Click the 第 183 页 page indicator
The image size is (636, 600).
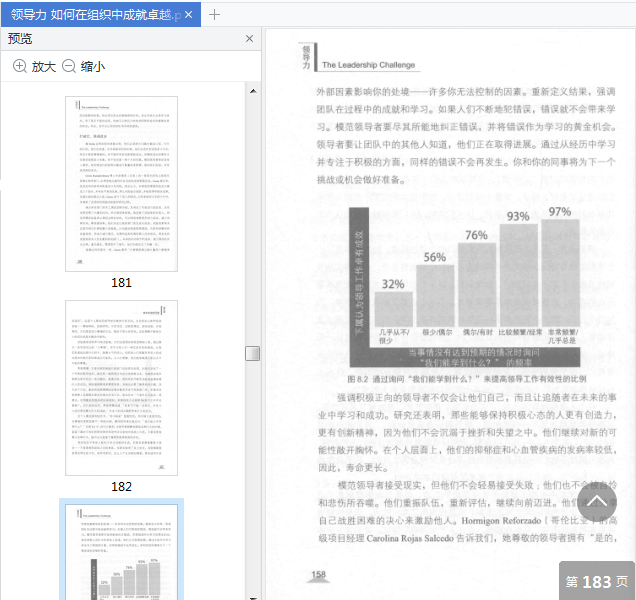(597, 581)
